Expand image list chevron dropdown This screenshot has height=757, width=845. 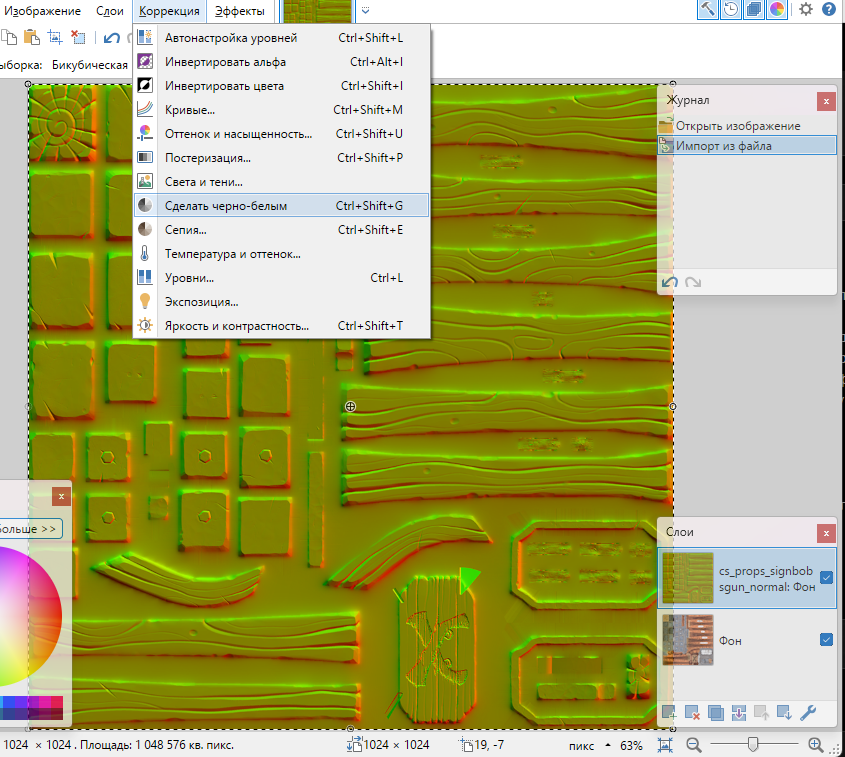coord(365,10)
